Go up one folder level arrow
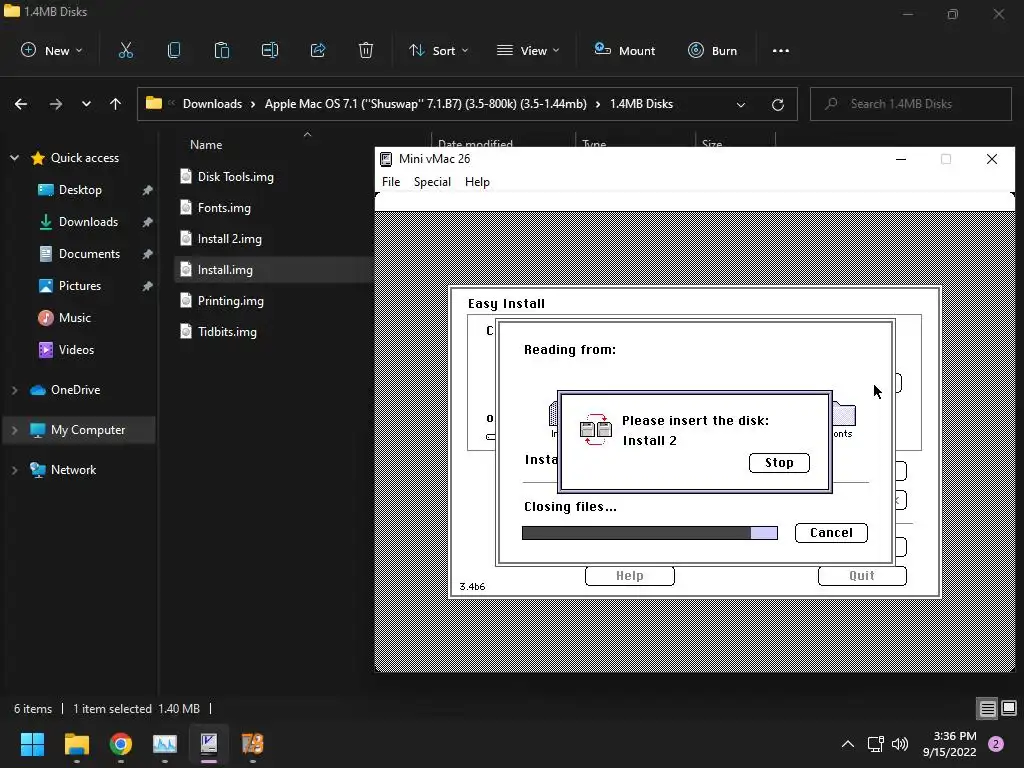This screenshot has width=1024, height=768. point(116,104)
